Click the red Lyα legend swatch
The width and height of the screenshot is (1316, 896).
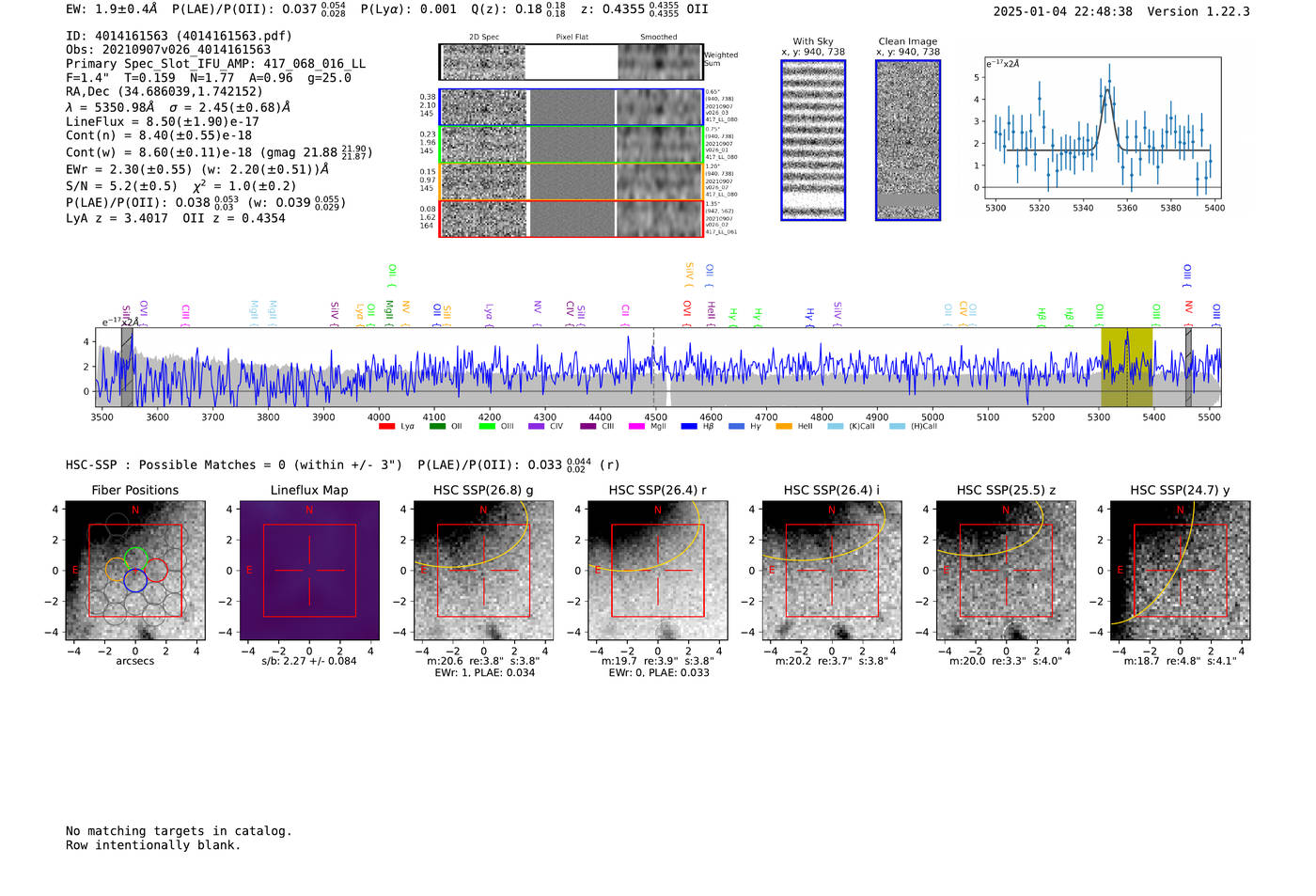(x=386, y=427)
